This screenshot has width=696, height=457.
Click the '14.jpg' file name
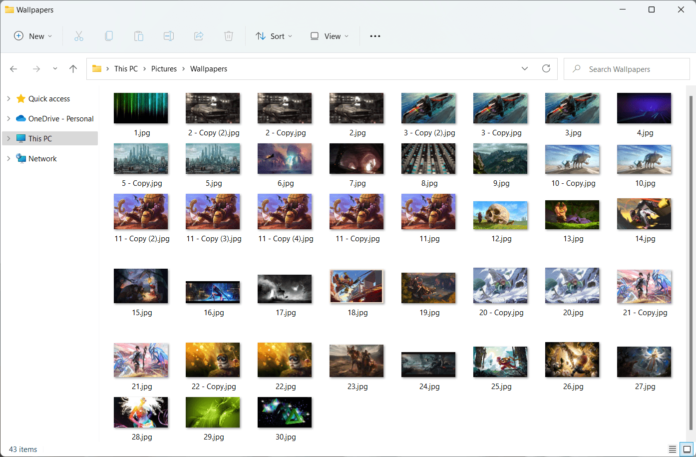[645, 239]
